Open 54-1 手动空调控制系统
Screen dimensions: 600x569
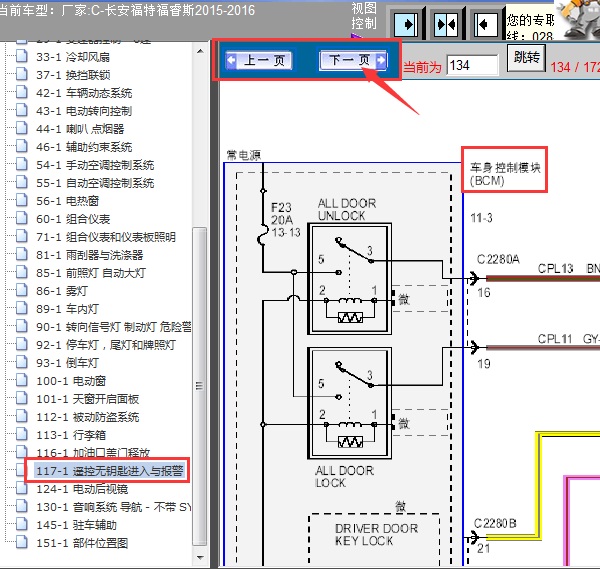pyautogui.click(x=95, y=165)
